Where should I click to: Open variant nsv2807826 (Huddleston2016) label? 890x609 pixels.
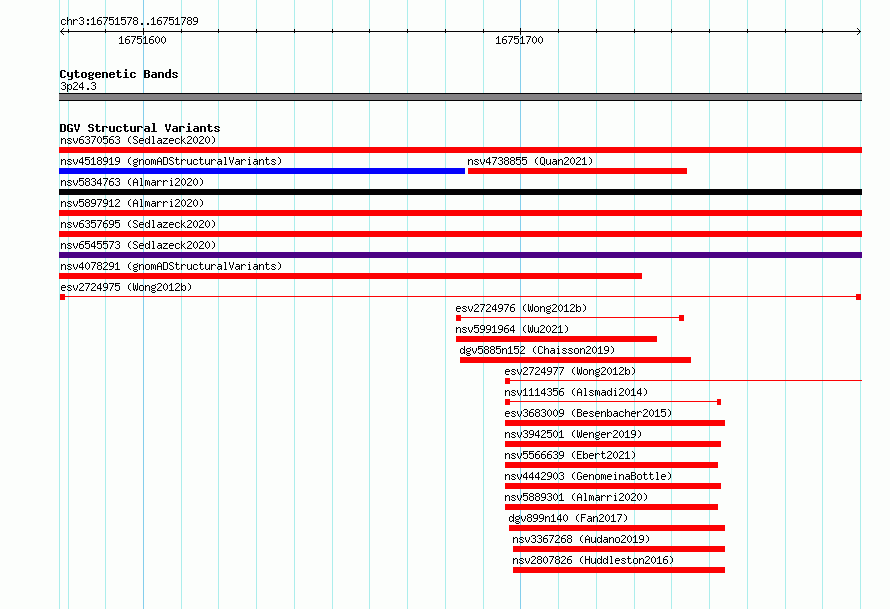(x=593, y=560)
